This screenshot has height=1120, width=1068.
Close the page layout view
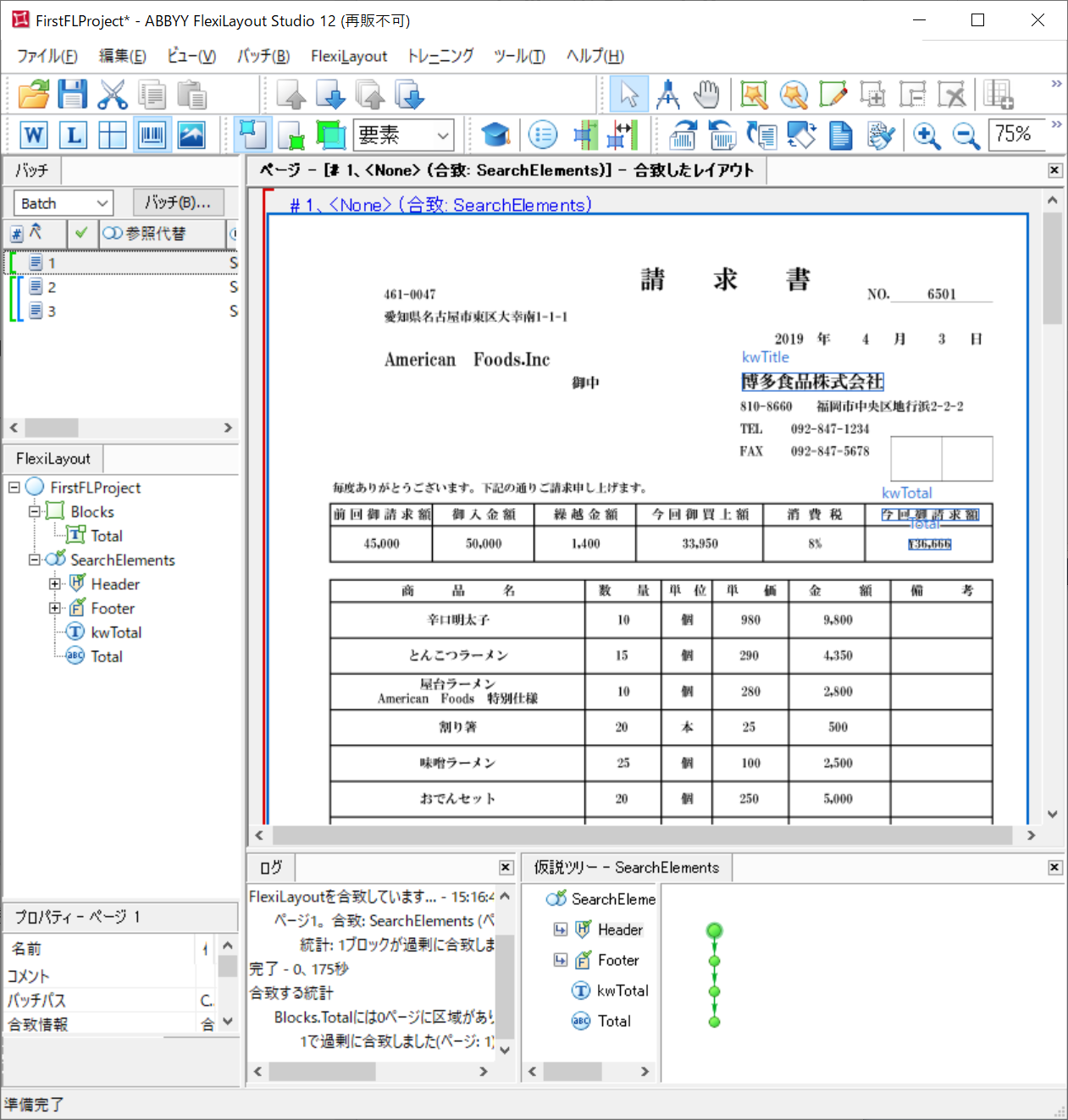pos(1054,170)
